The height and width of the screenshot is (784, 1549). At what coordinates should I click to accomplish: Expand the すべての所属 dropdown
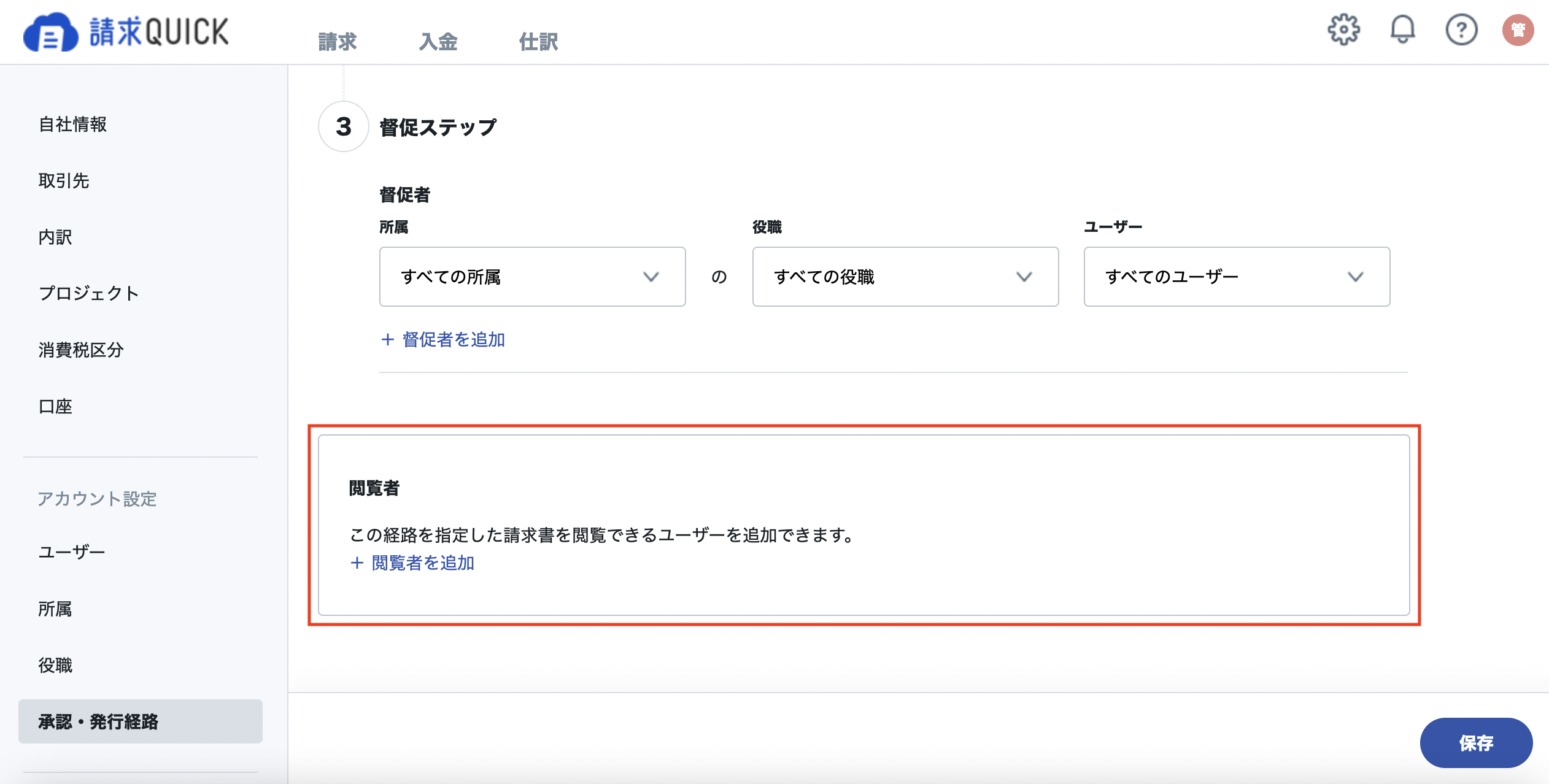[x=532, y=277]
